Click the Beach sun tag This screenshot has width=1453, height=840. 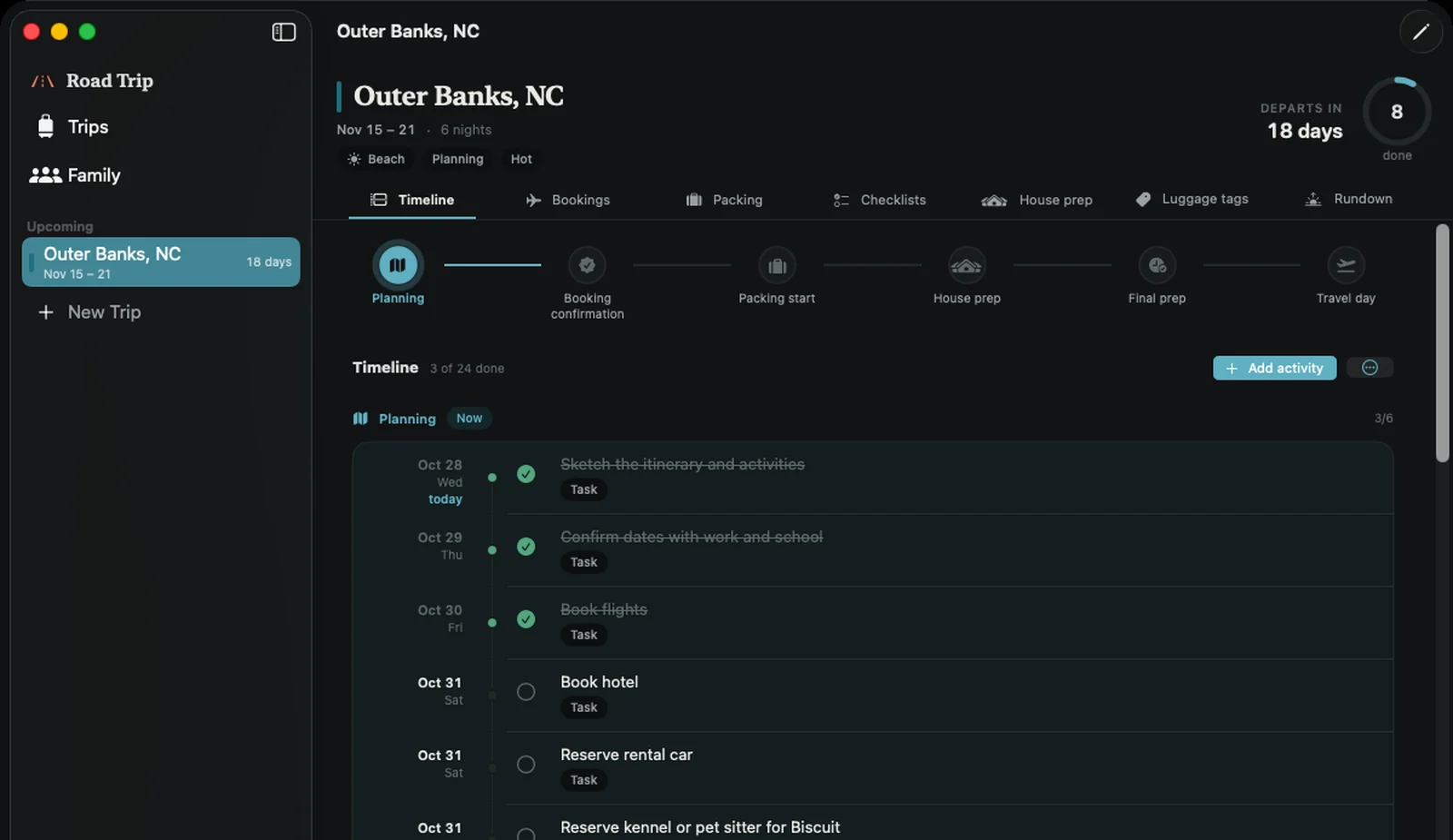coord(376,159)
